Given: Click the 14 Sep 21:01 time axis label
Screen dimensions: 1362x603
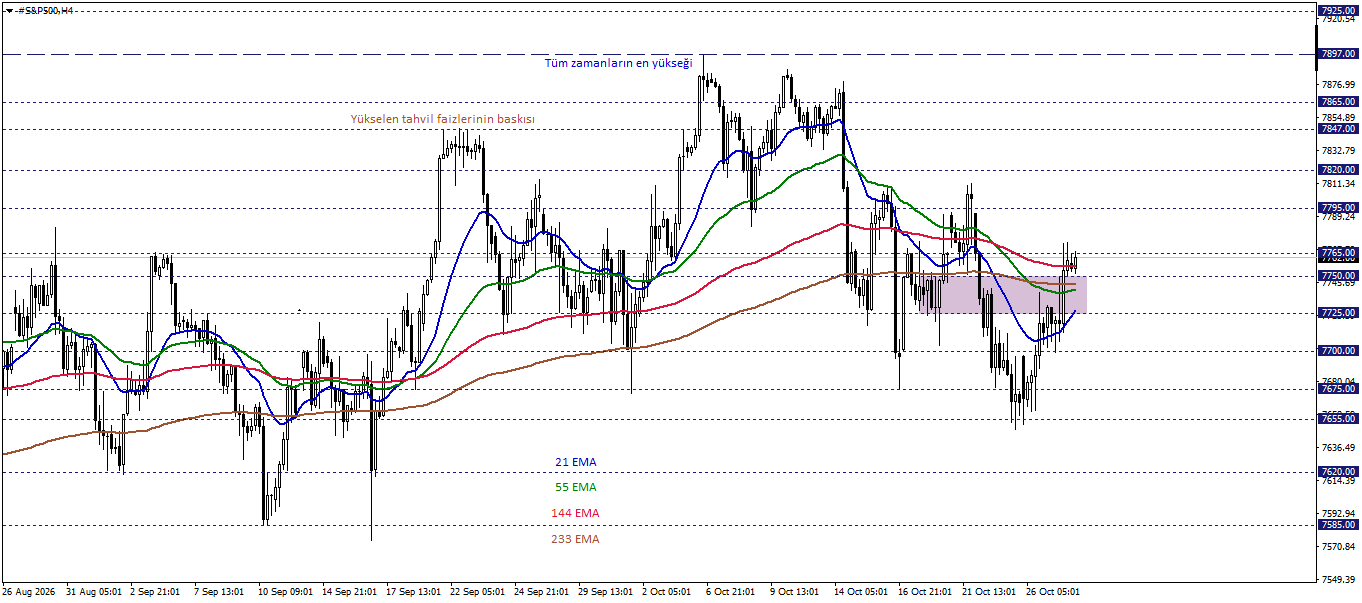Looking at the screenshot, I should [349, 592].
